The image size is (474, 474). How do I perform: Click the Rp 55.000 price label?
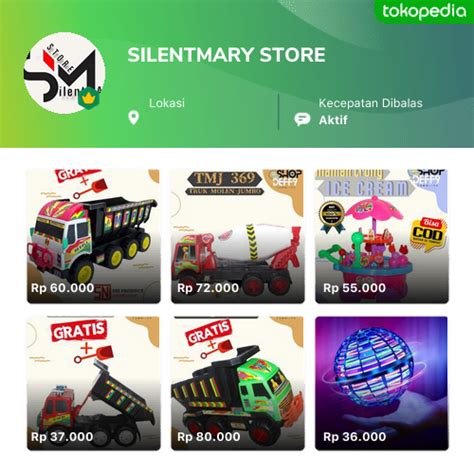[x=354, y=288]
